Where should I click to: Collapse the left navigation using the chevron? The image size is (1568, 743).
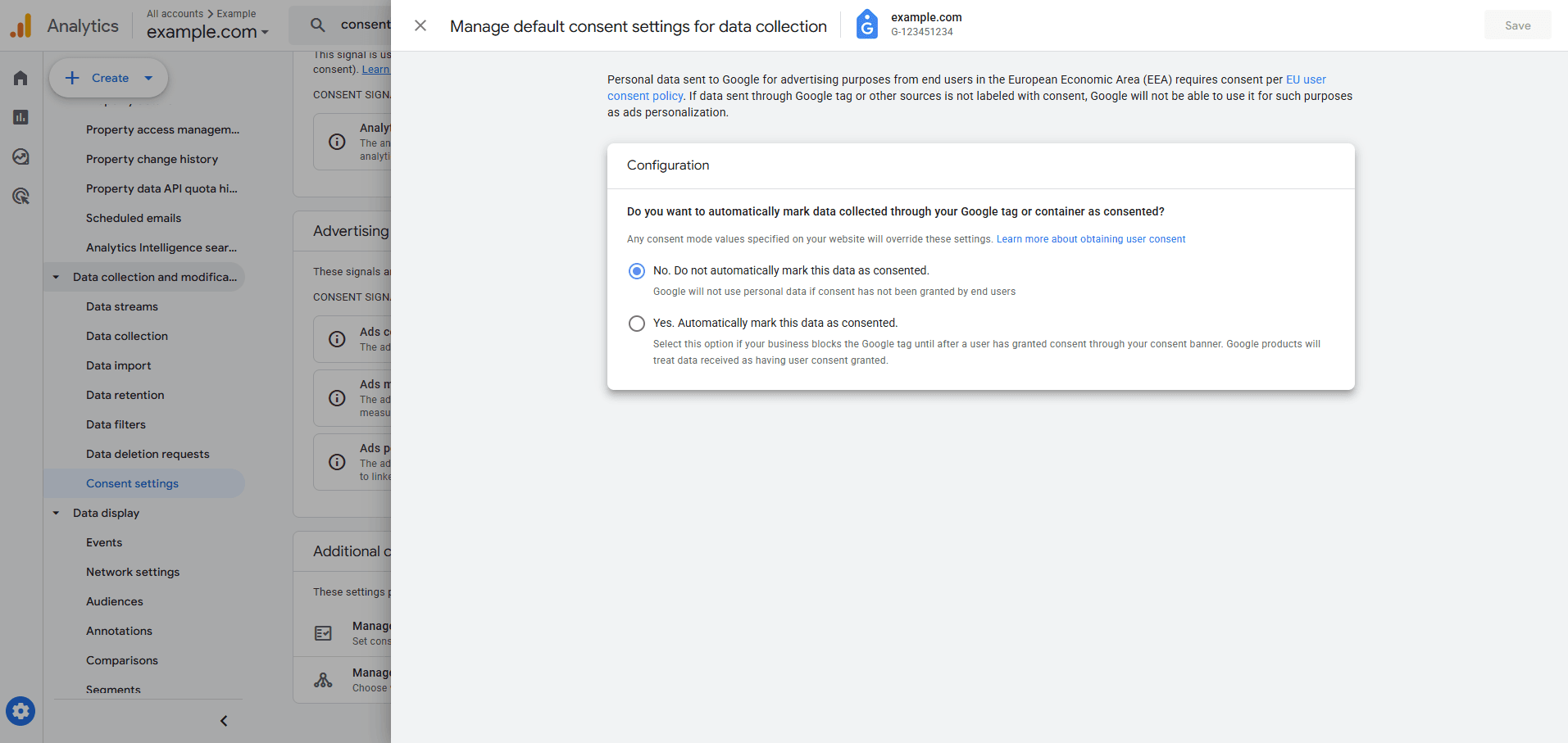click(222, 721)
